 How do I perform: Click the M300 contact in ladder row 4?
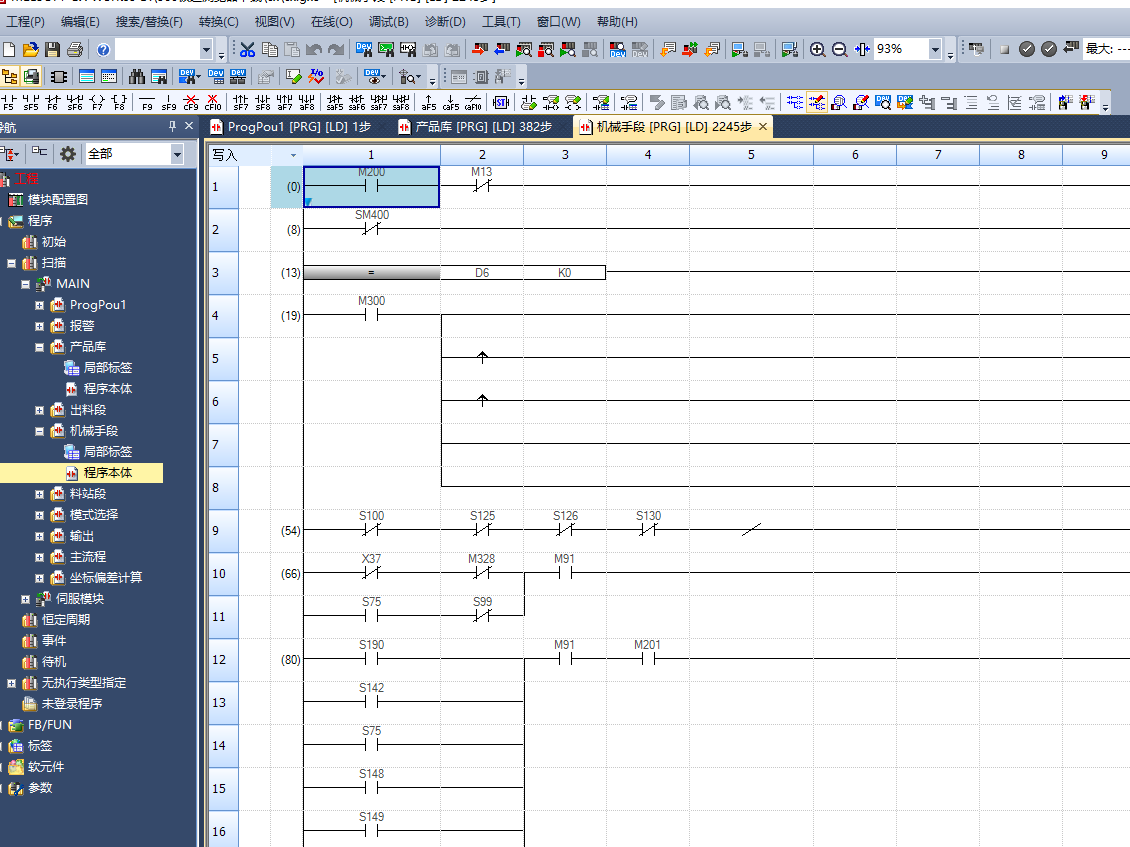tap(371, 316)
